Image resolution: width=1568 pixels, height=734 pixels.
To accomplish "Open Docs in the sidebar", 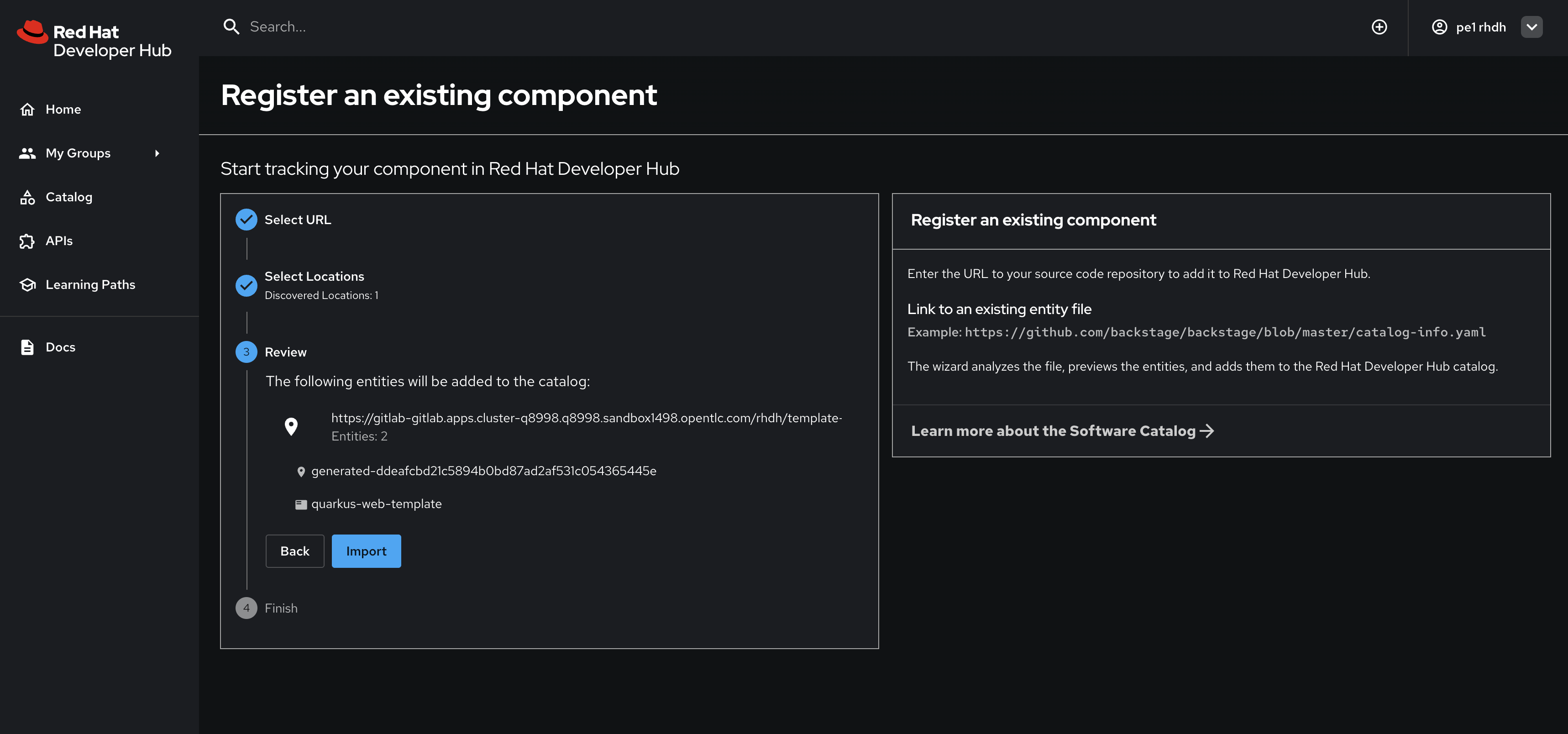I will (x=60, y=347).
